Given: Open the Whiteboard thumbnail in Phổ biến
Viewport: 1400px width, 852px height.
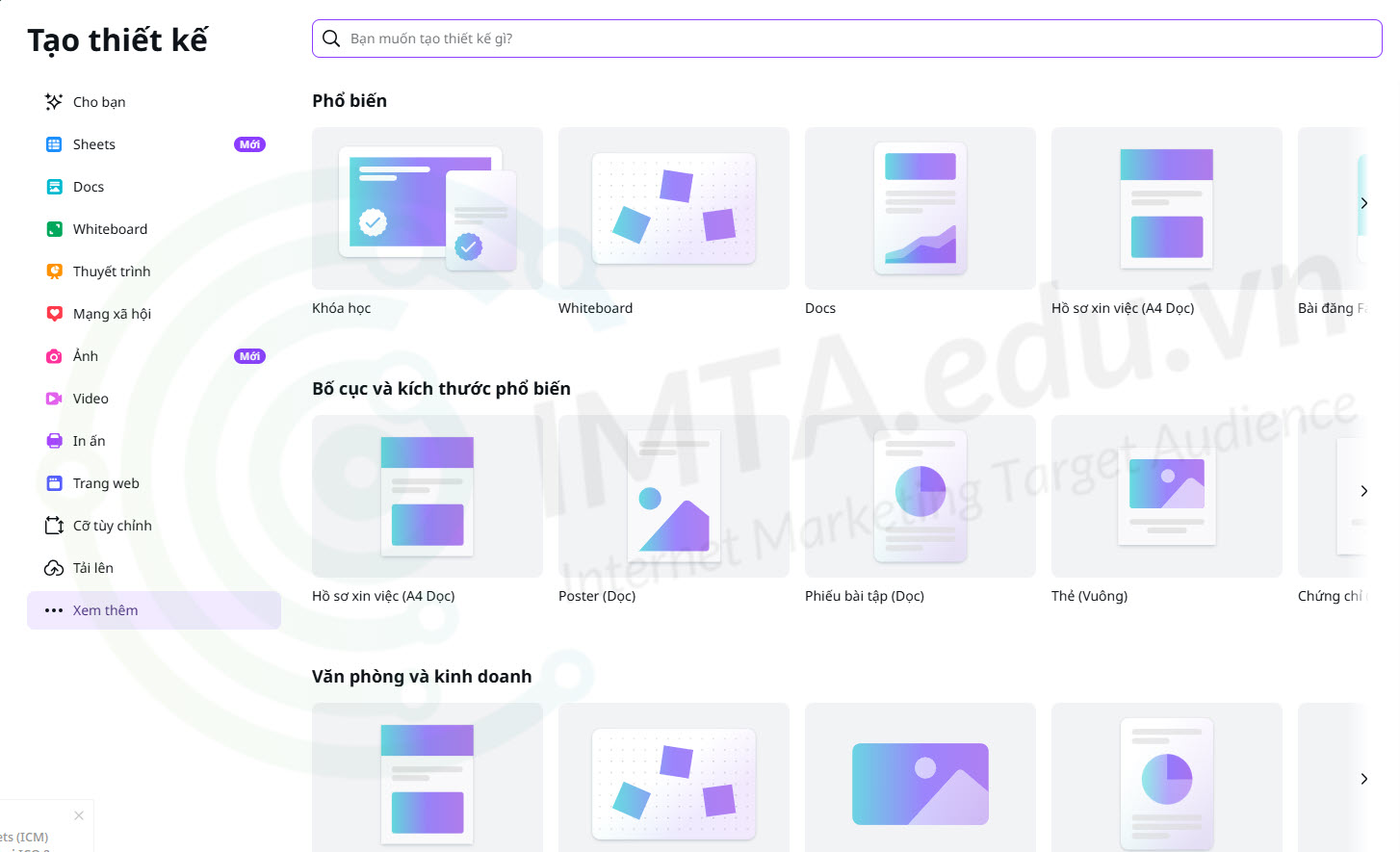Looking at the screenshot, I should [674, 208].
